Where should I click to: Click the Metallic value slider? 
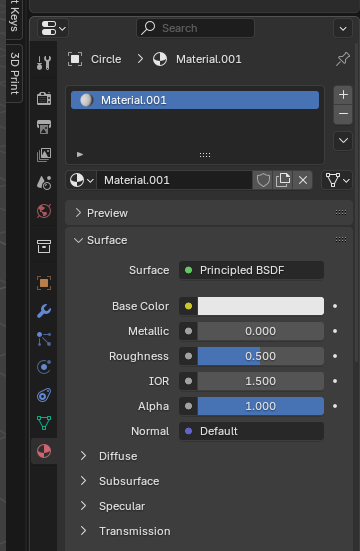[x=261, y=331]
